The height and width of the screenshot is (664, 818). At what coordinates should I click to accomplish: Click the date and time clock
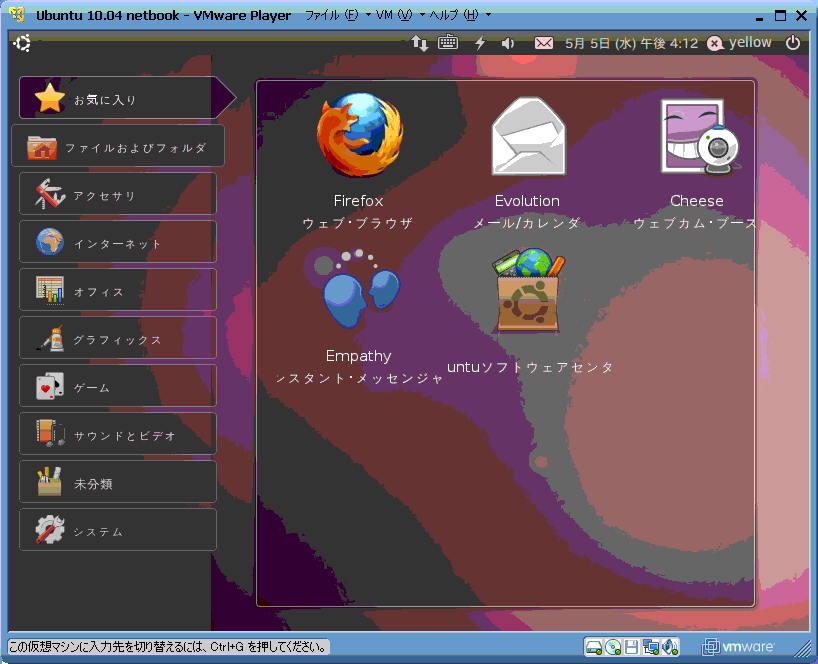point(631,43)
